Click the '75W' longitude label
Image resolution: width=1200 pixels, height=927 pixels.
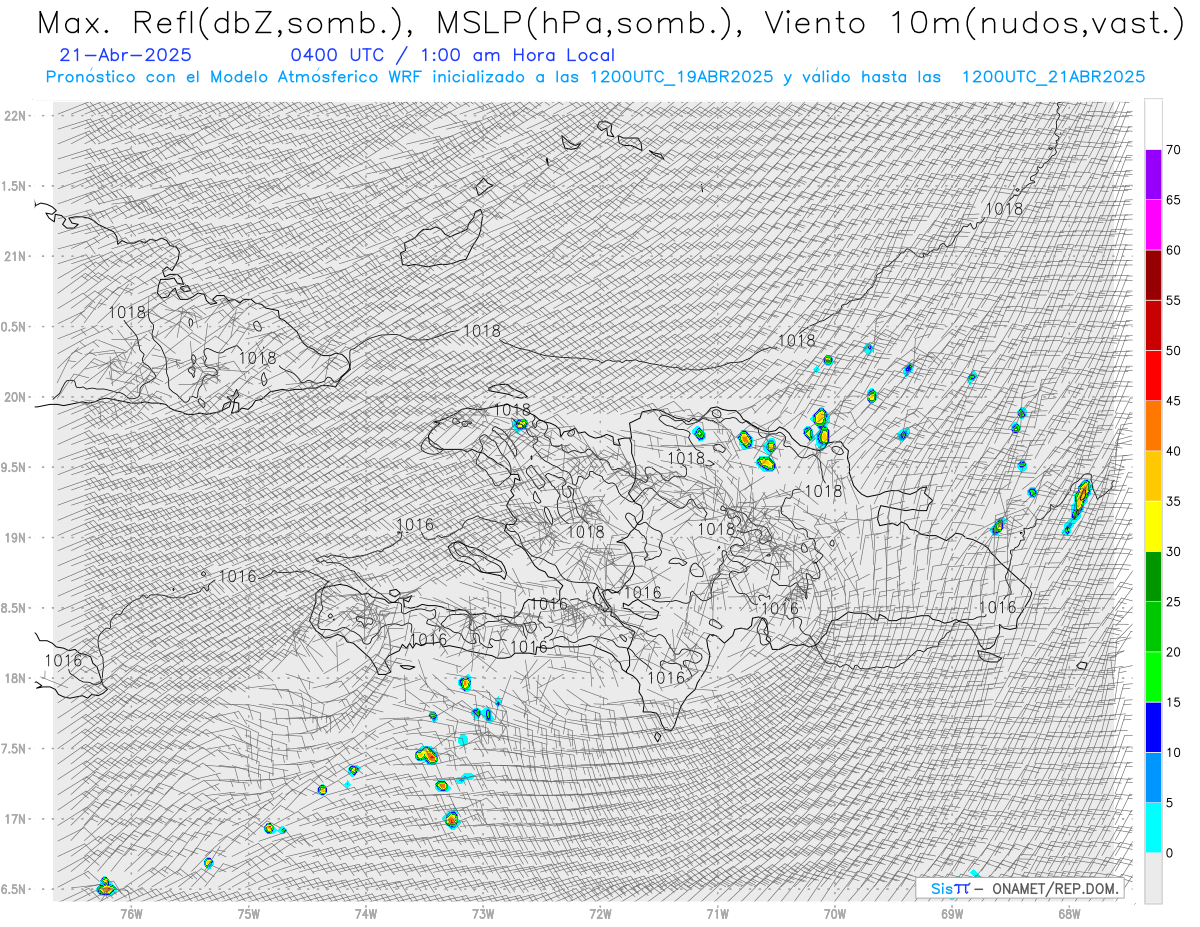coord(248,913)
